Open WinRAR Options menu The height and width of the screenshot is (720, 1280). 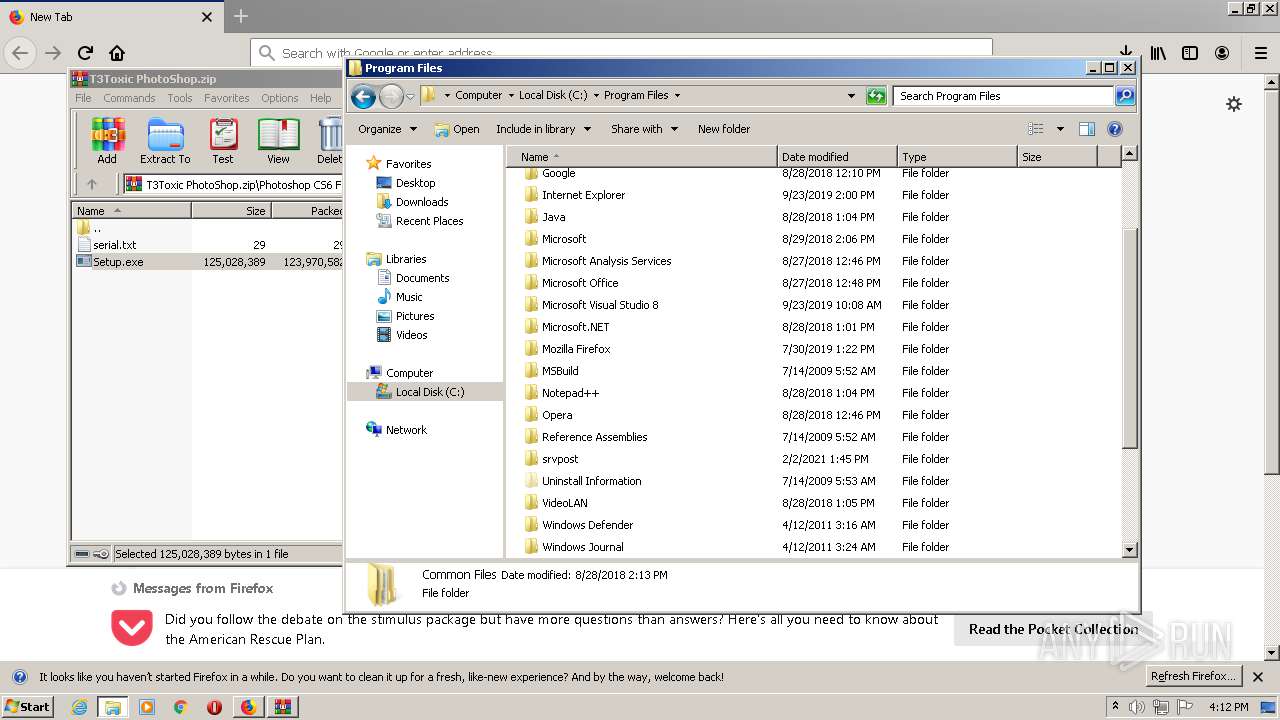(x=280, y=98)
